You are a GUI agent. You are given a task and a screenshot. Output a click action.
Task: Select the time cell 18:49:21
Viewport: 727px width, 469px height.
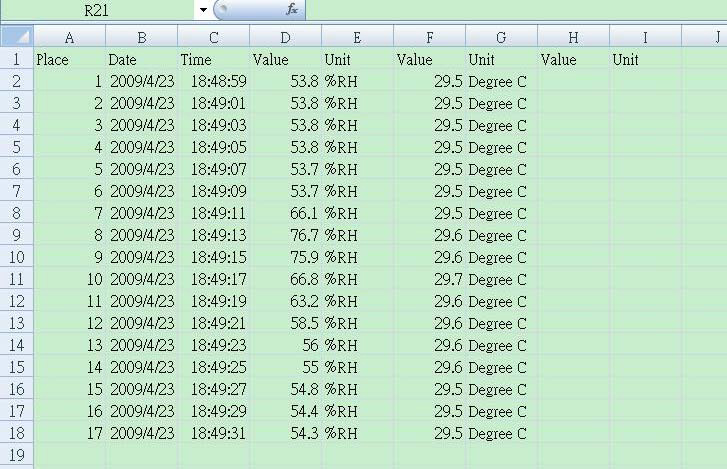click(214, 323)
